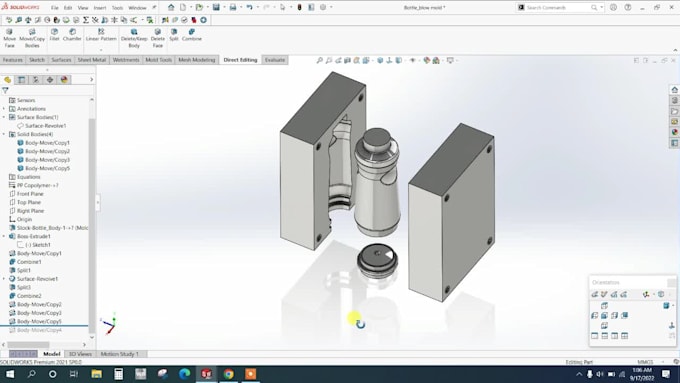This screenshot has height=383, width=680.
Task: Pin the SolidWorks menu bar
Action: tap(154, 7)
